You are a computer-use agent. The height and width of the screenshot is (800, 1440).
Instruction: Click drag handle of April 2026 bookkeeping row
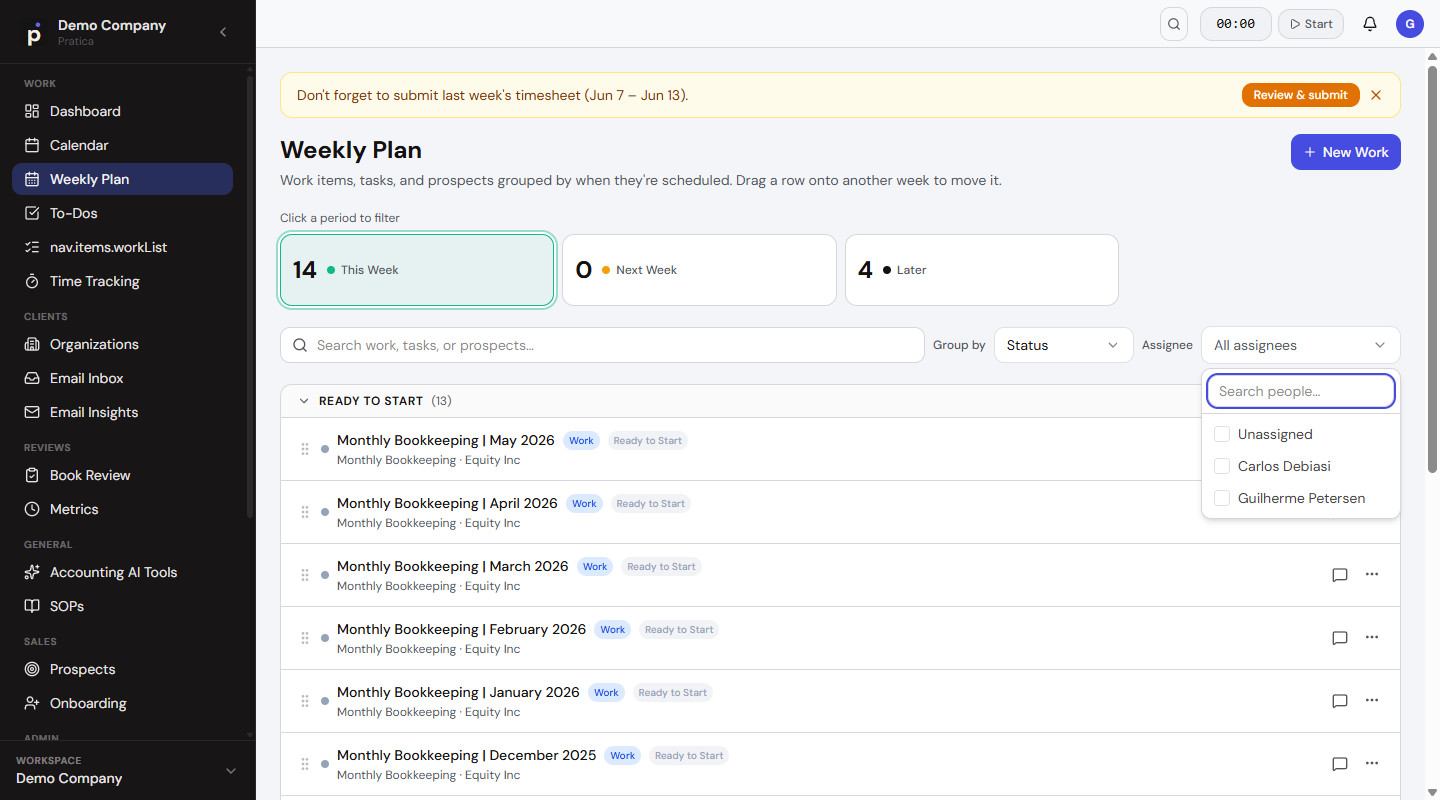pyautogui.click(x=305, y=512)
